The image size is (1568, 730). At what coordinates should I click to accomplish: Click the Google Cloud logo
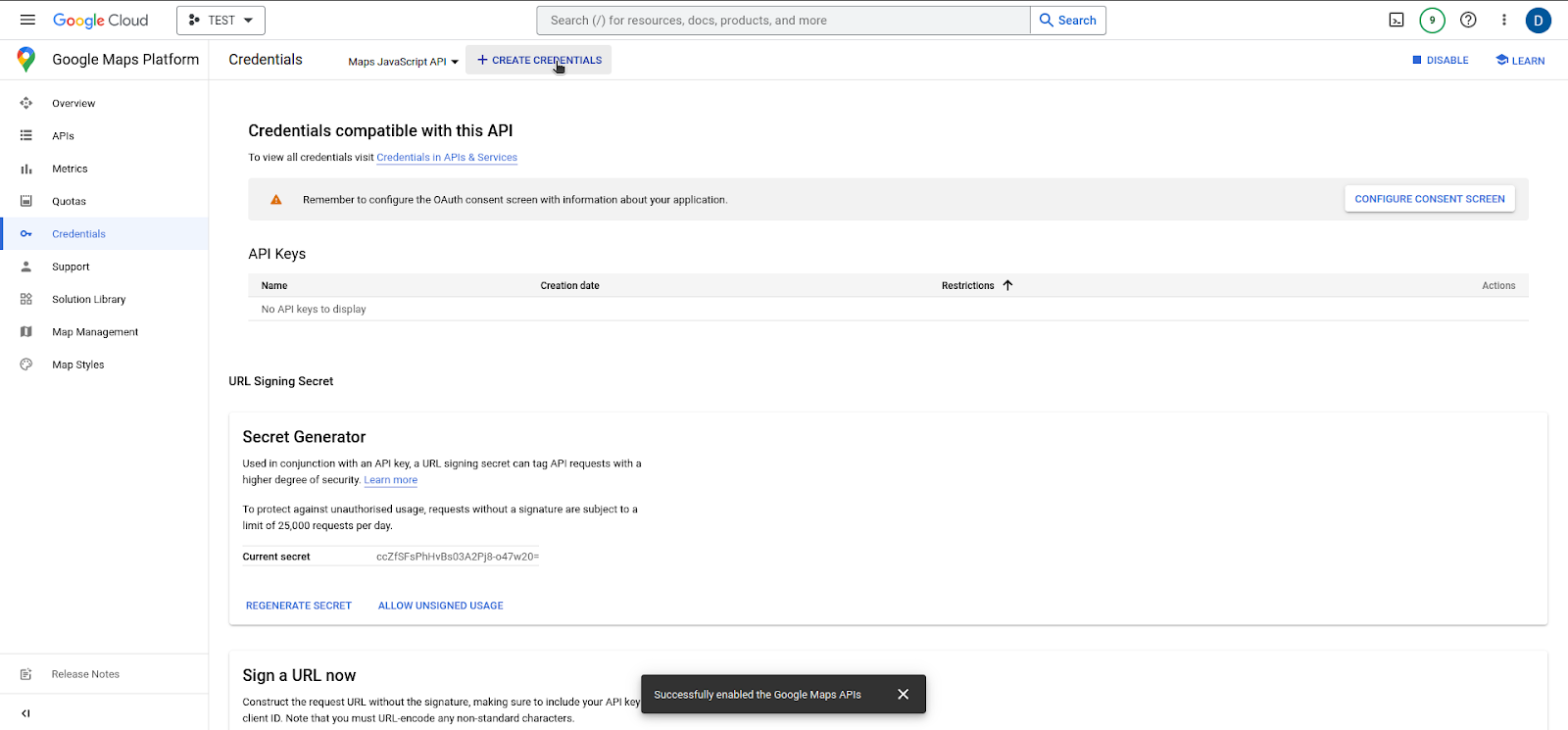pyautogui.click(x=100, y=21)
